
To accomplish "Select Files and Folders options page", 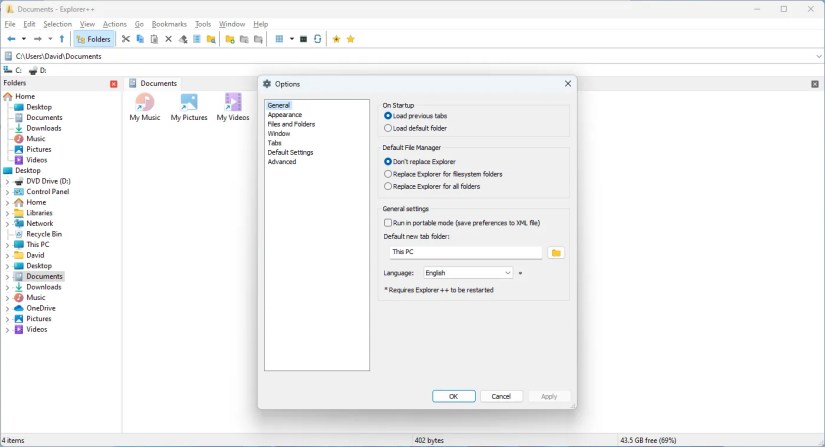I will (291, 124).
